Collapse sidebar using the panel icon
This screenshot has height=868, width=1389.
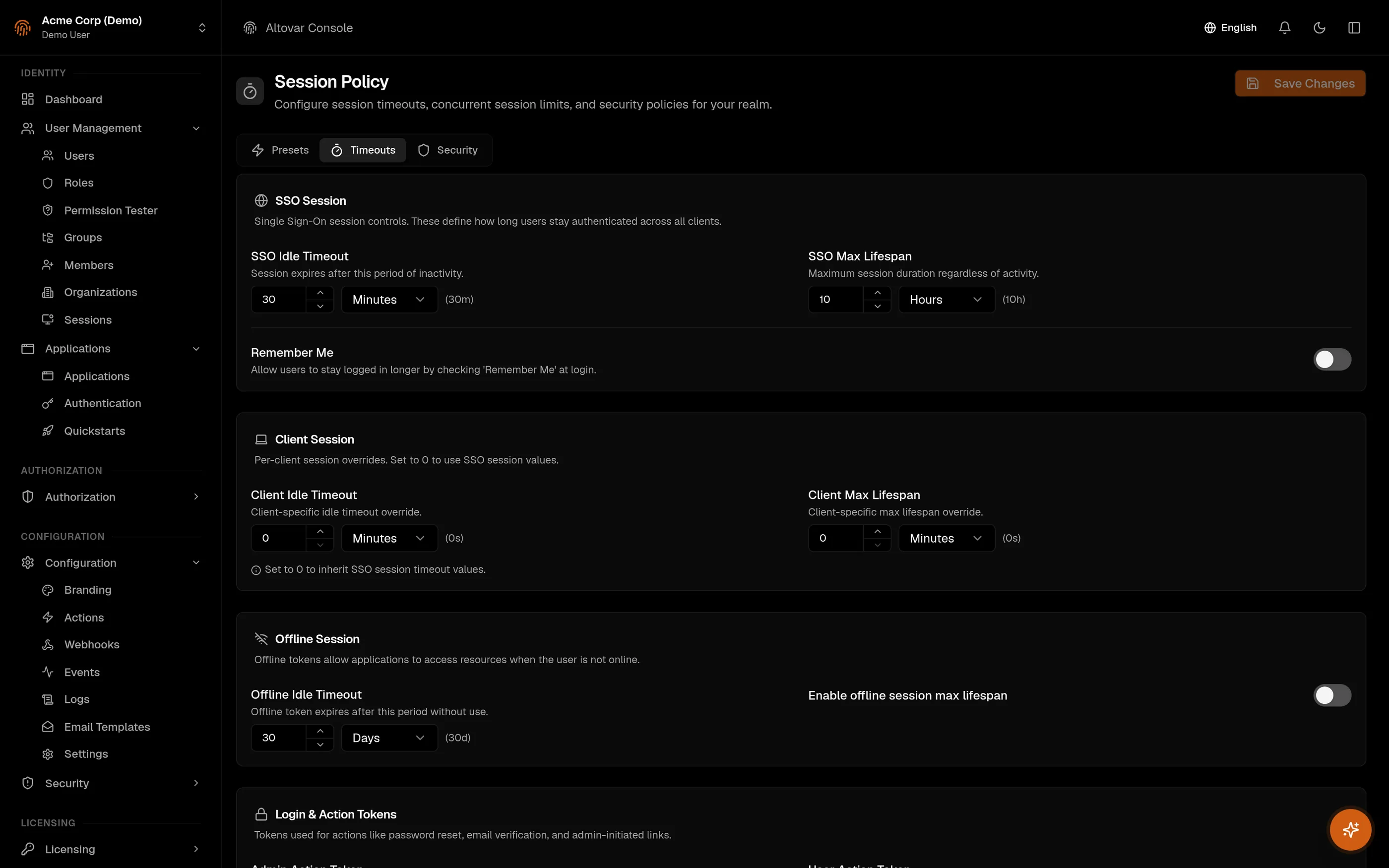[1354, 28]
